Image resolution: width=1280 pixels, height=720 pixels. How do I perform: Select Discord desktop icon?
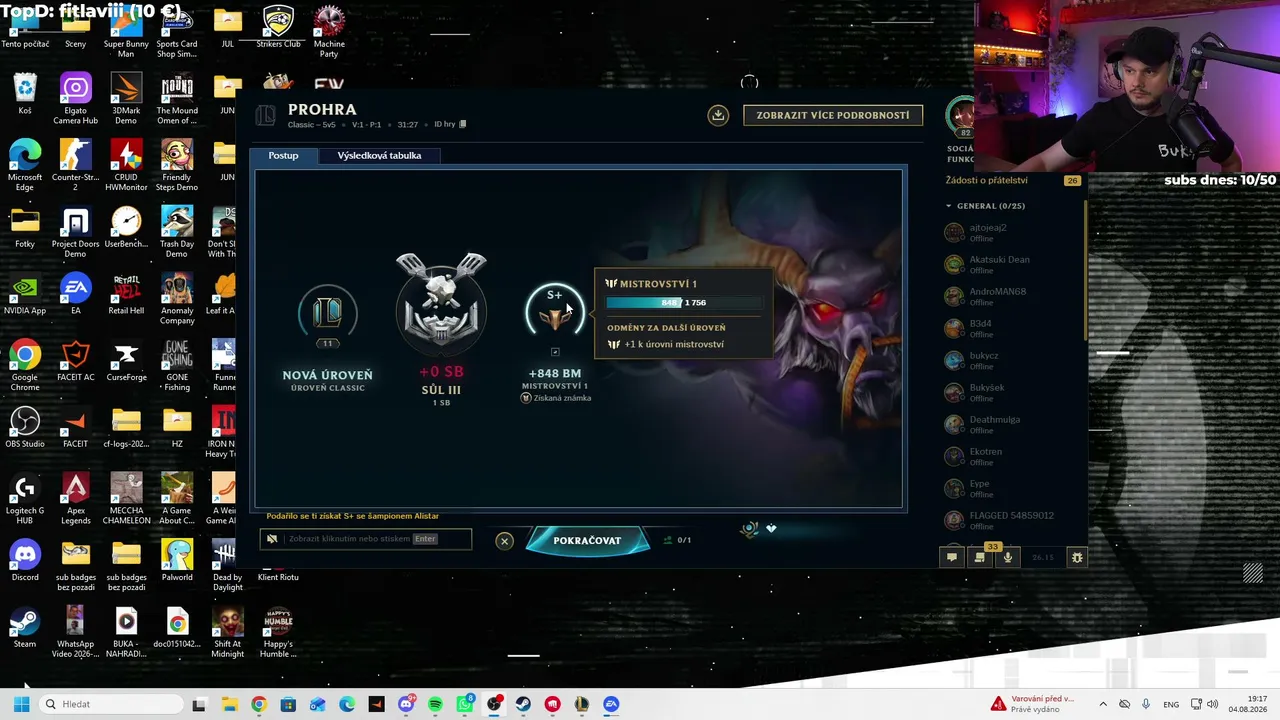pyautogui.click(x=25, y=561)
